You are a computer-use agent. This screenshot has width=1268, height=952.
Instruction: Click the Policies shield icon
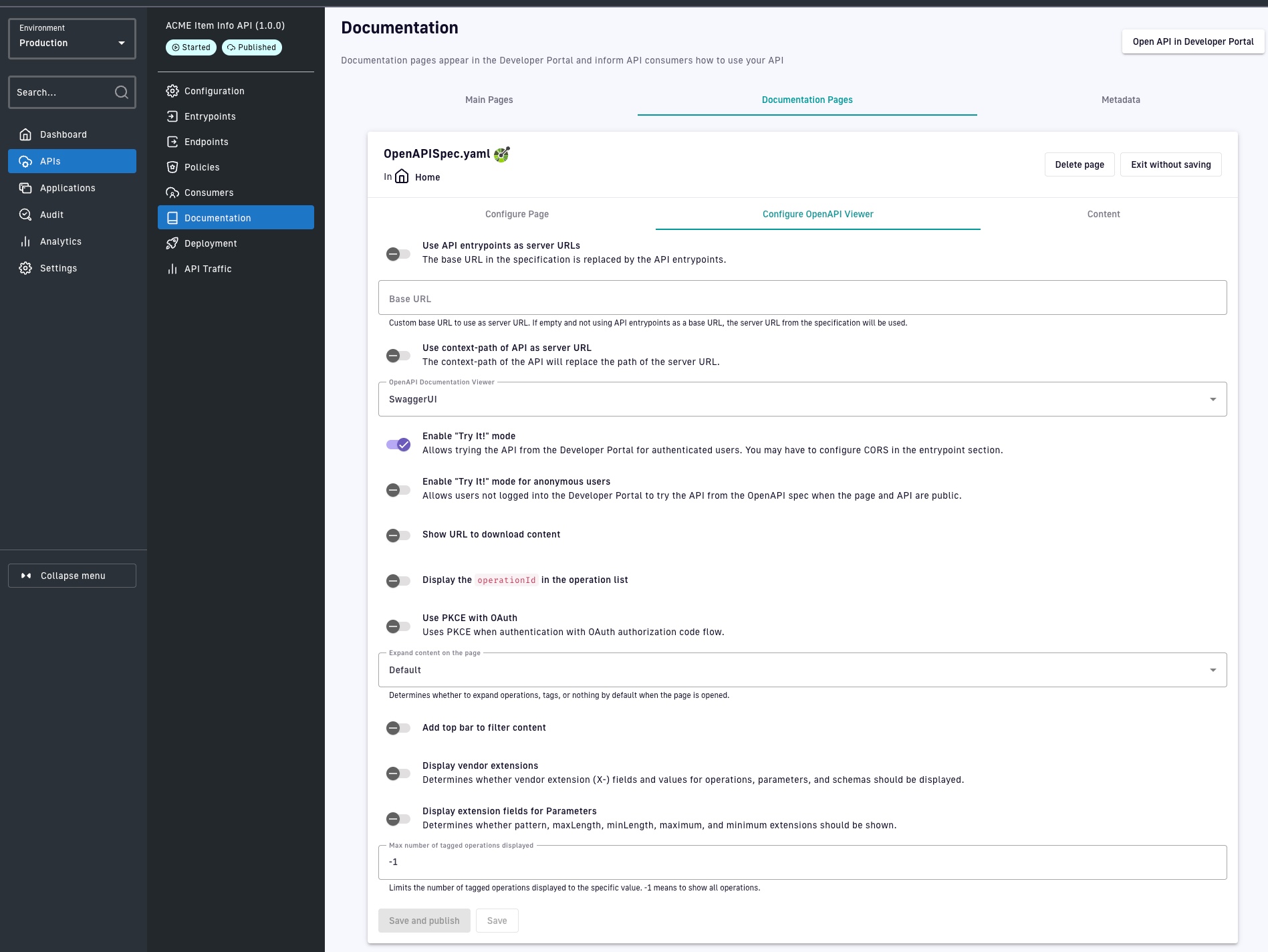(x=172, y=167)
